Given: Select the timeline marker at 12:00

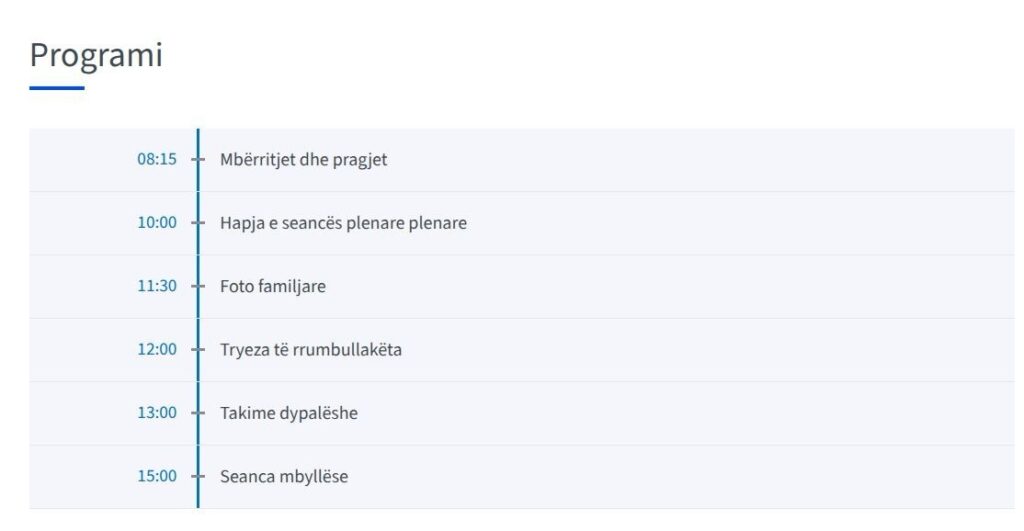Looking at the screenshot, I should (x=197, y=349).
